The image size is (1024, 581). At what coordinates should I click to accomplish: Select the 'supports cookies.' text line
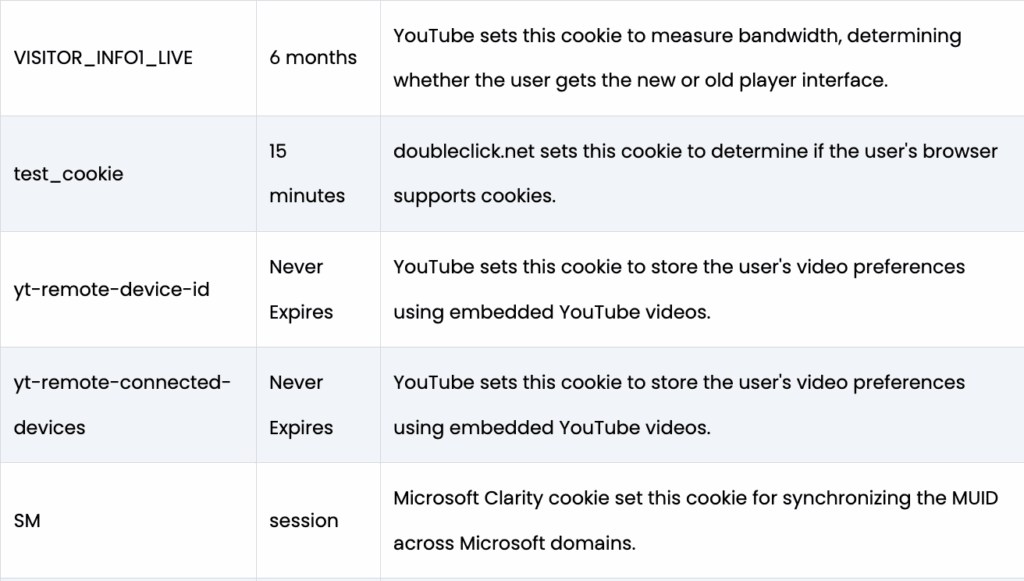[473, 196]
